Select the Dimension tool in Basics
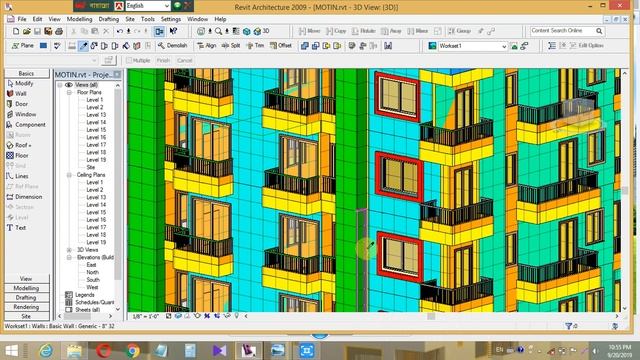 24,197
